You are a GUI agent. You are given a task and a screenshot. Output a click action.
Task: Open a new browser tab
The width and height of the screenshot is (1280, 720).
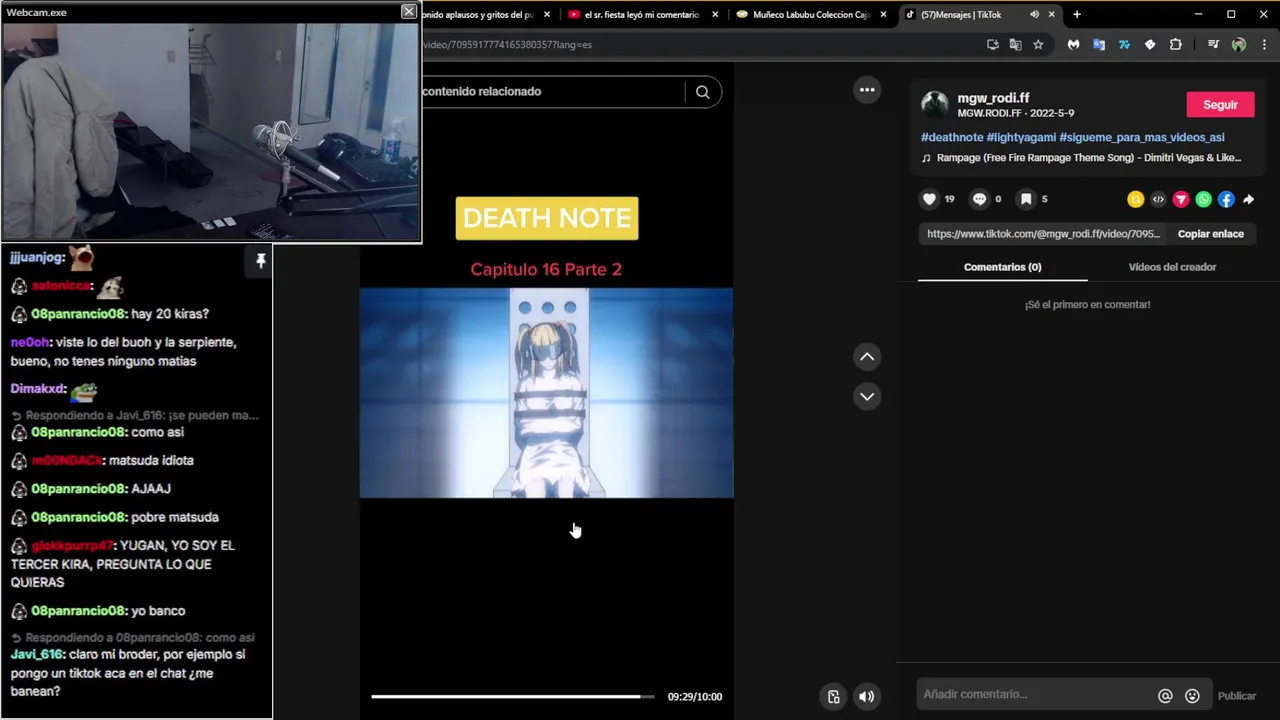click(x=1077, y=15)
